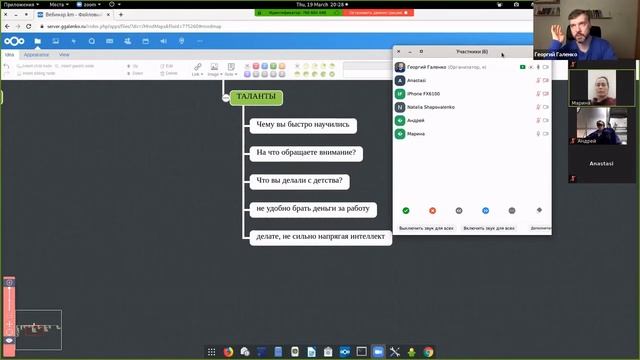Open the Activity lightning icon
Image resolution: width=640 pixels, height=360 pixels.
click(73, 41)
